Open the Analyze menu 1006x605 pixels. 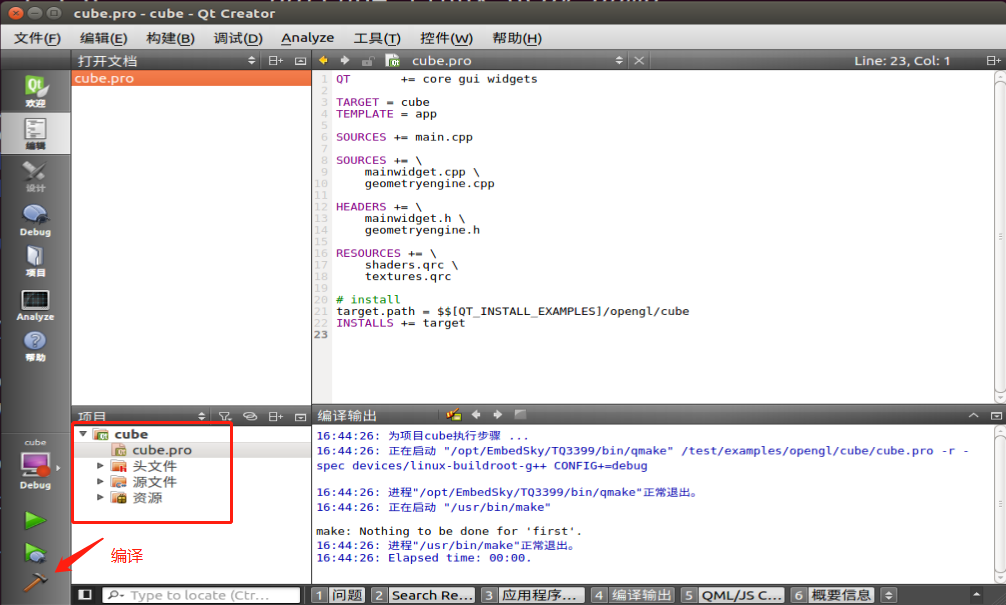click(x=307, y=38)
